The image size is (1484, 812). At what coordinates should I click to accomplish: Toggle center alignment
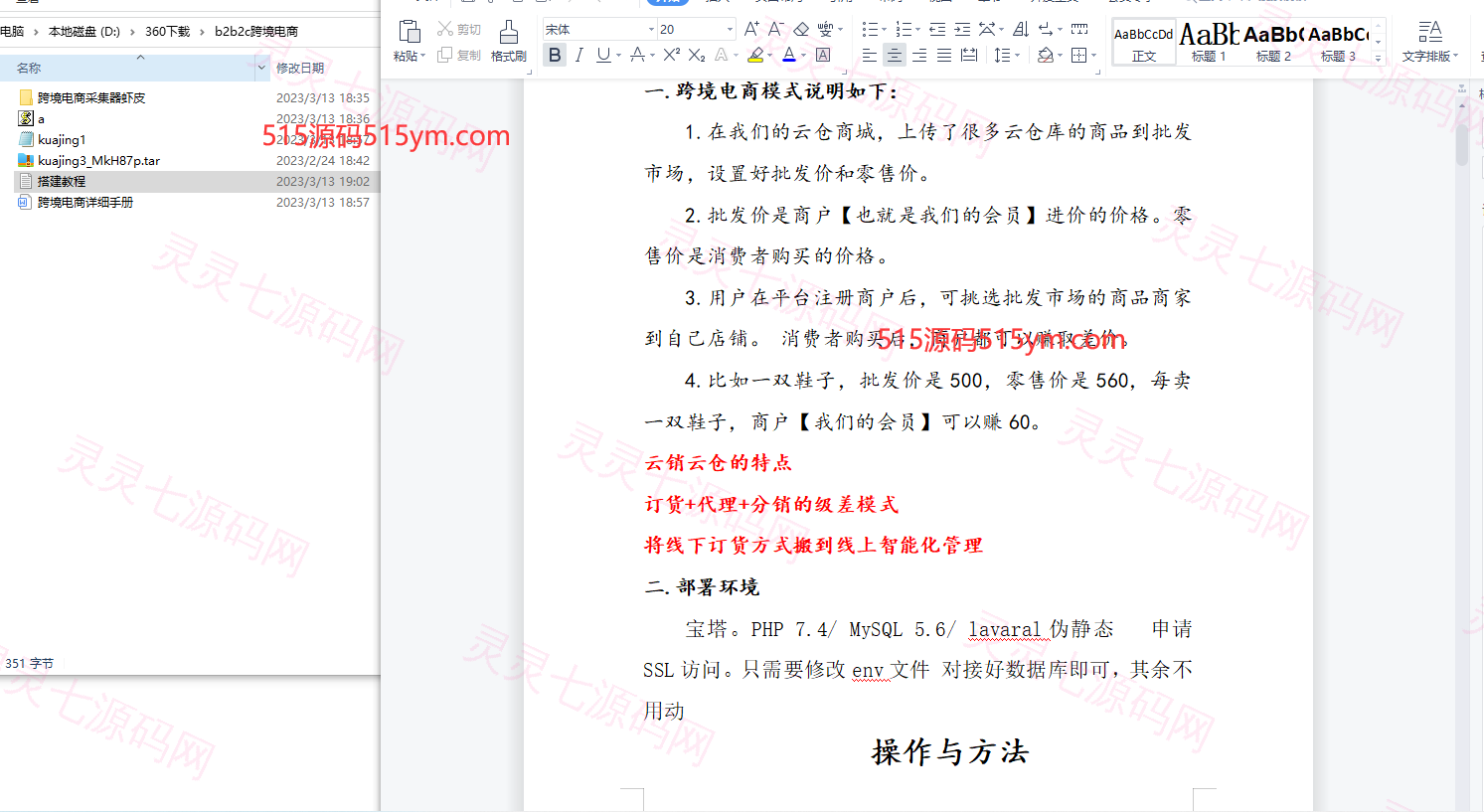click(x=895, y=56)
